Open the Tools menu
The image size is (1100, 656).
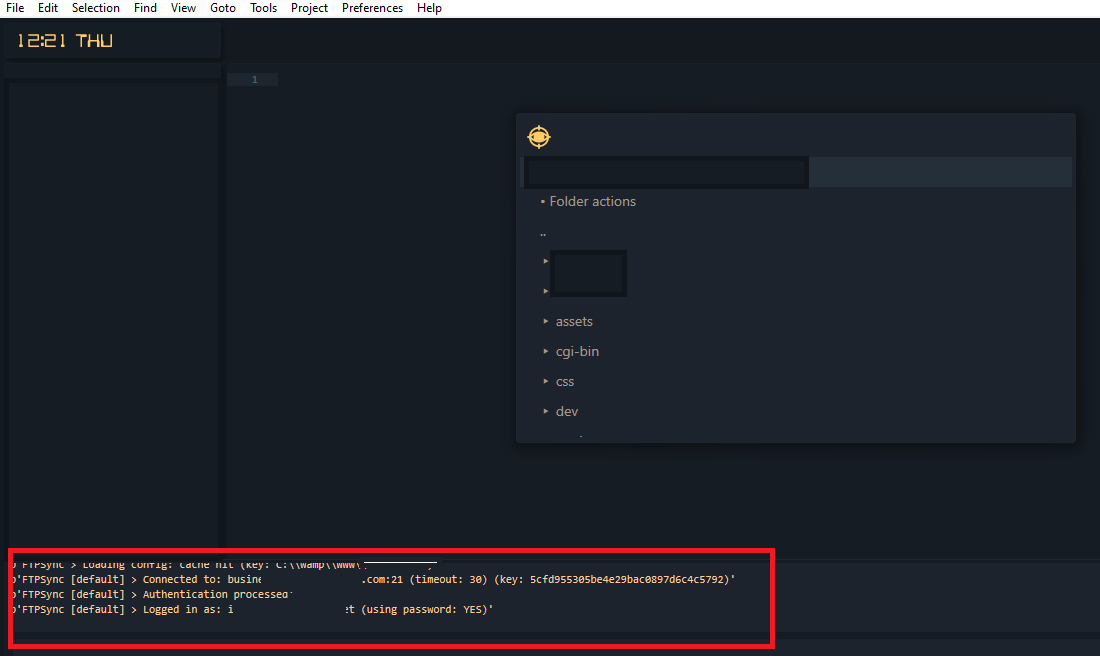263,8
